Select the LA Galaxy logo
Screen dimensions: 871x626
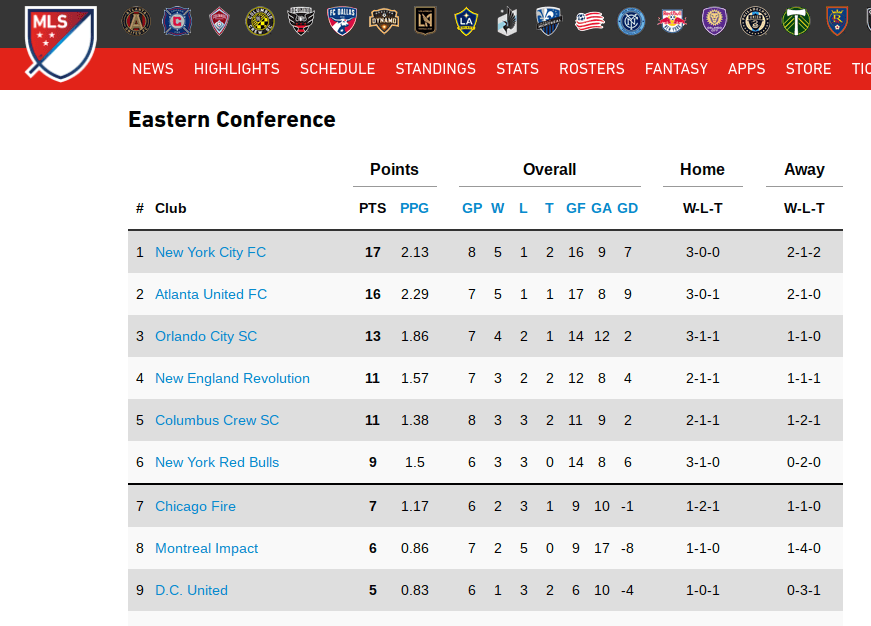coord(466,21)
